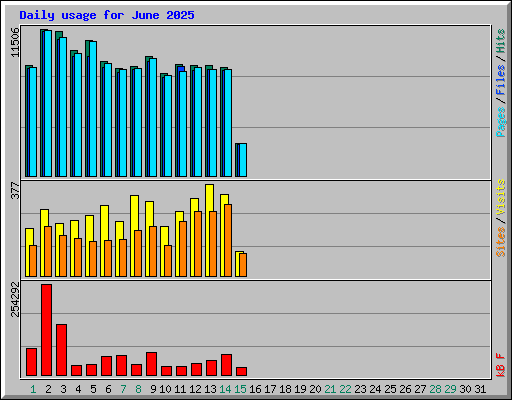
Task: Click green day label 22 on the x-axis
Action: tap(345, 389)
